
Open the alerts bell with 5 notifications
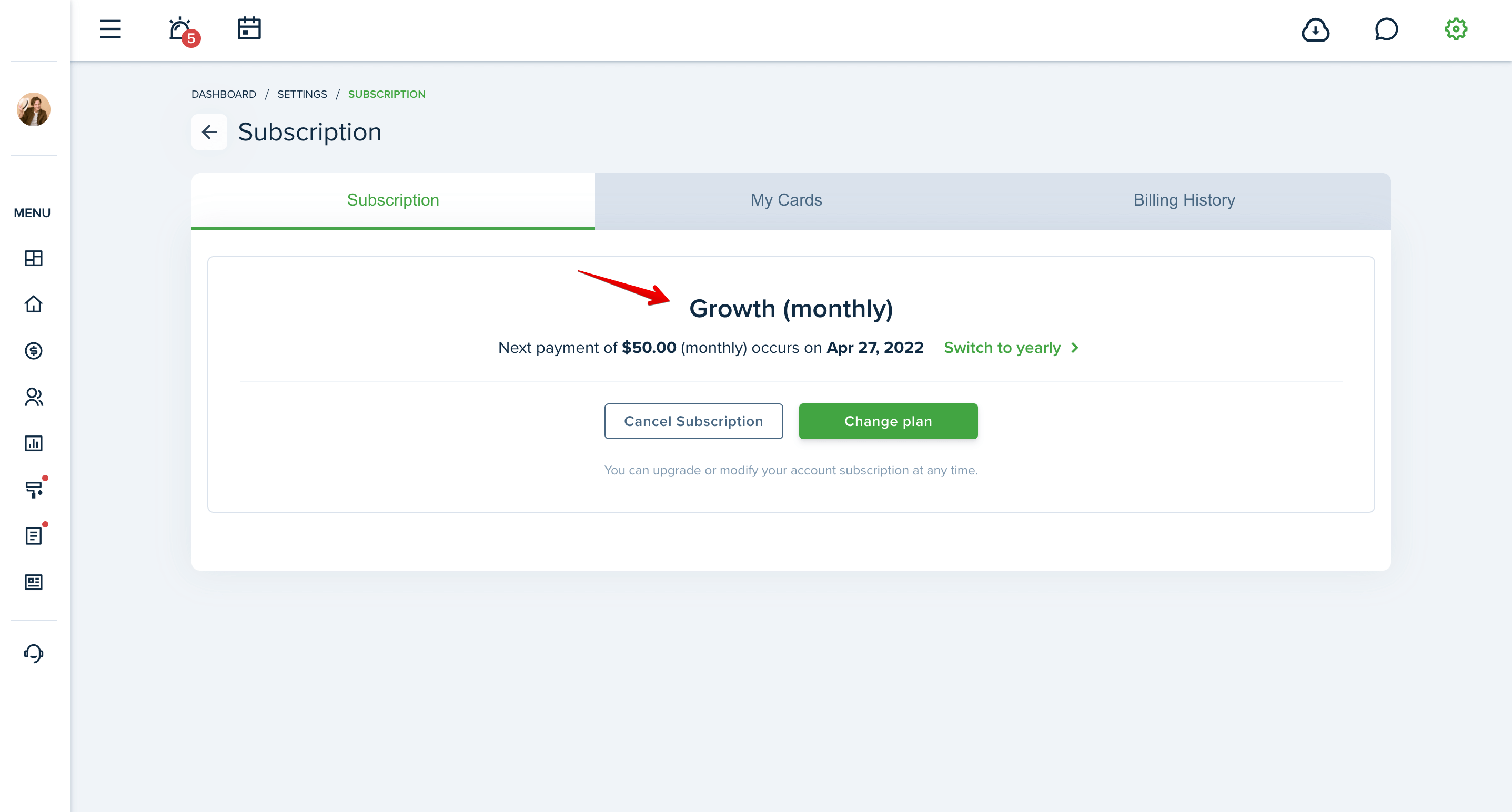click(x=183, y=31)
